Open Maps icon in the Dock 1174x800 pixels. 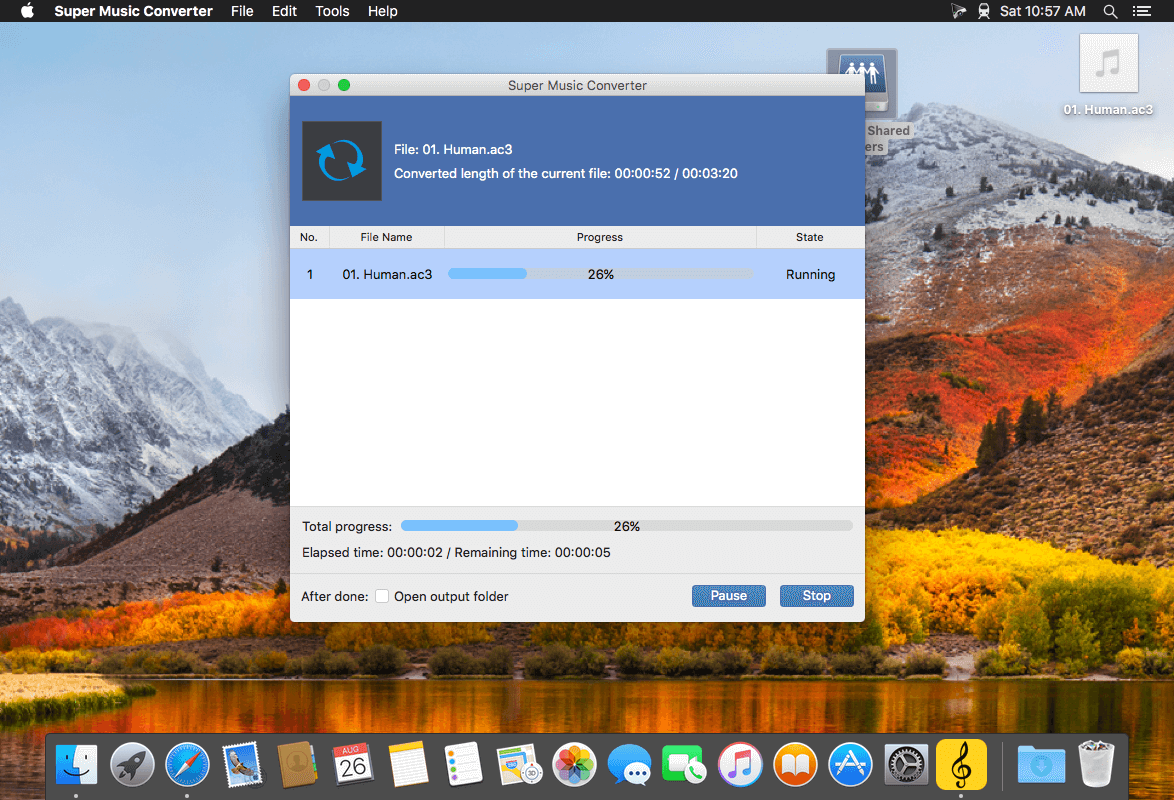pos(519,765)
